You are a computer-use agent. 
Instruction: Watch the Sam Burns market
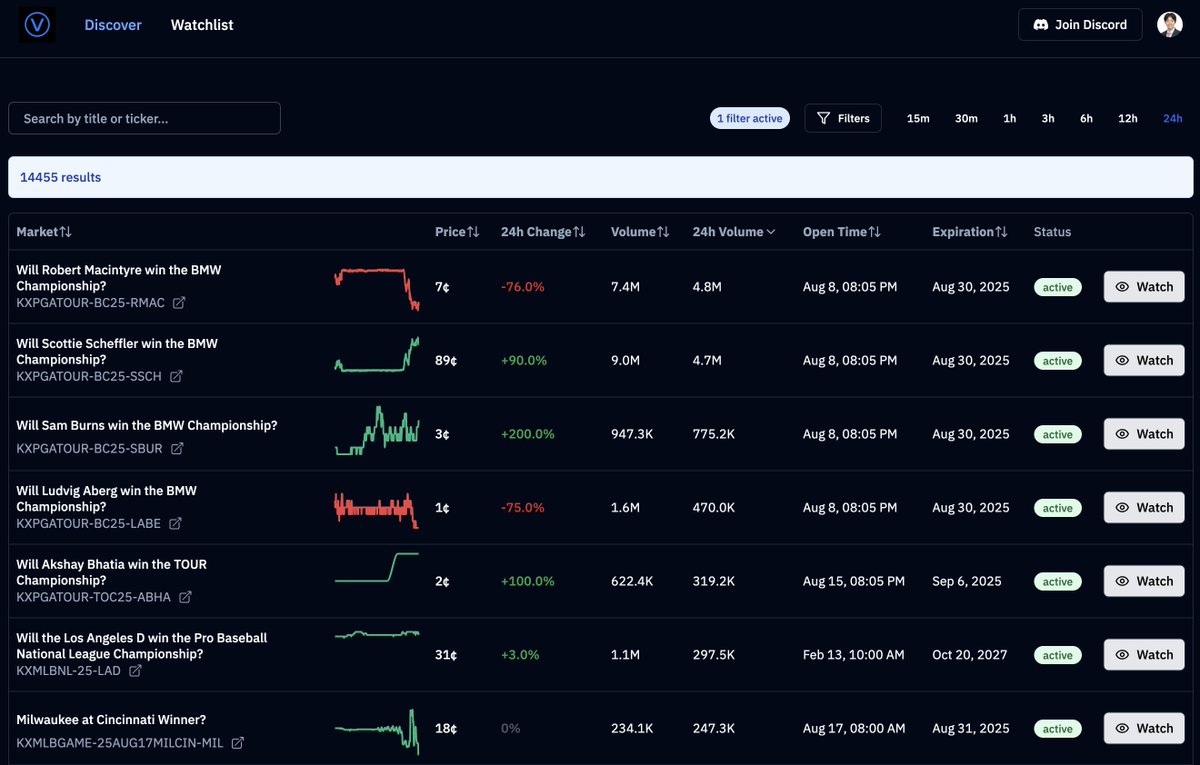(1144, 434)
